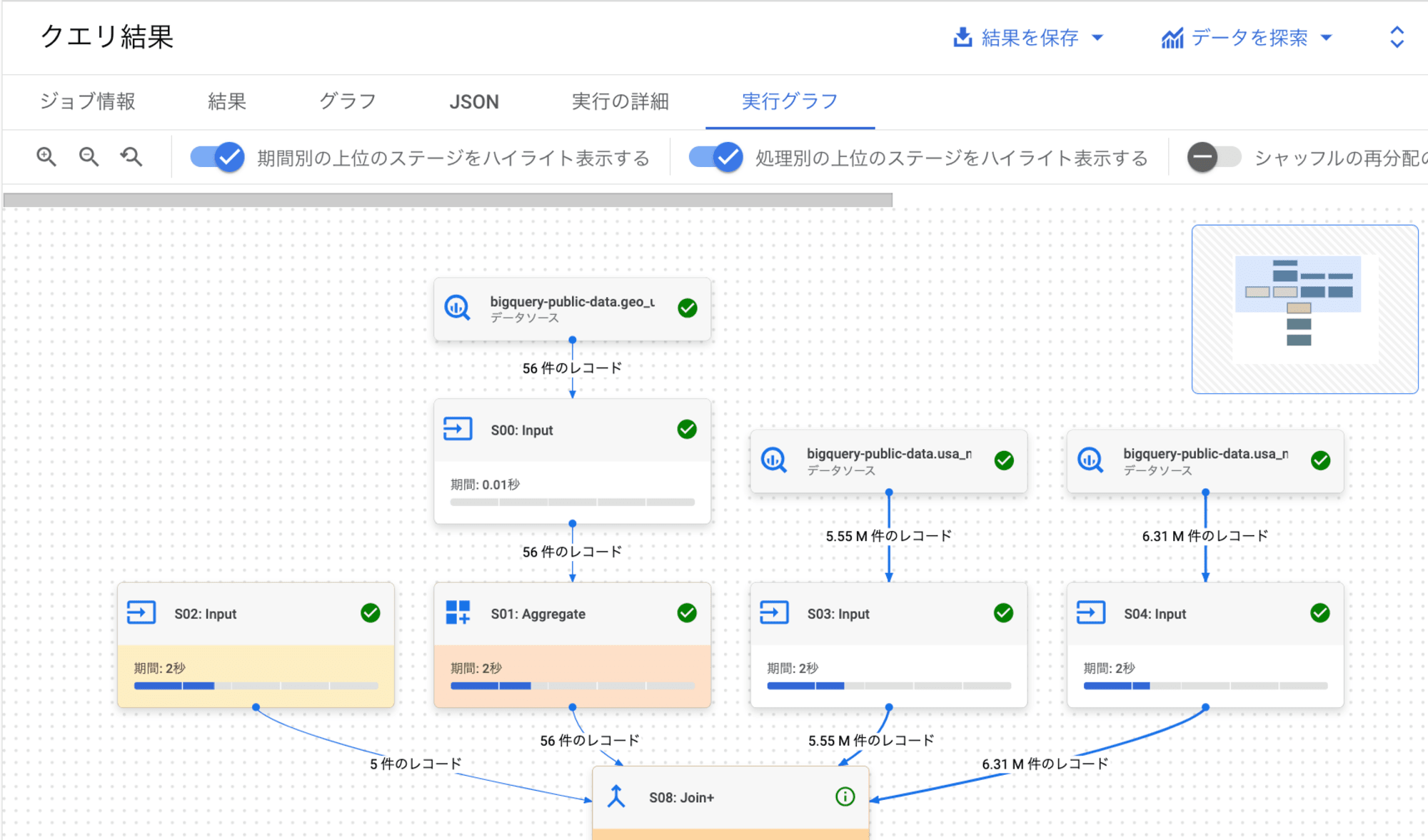Screen dimensions: 1428x840
Task: Toggle 期間別の上位のステージをハイライト表示する switch
Action: pos(217,157)
